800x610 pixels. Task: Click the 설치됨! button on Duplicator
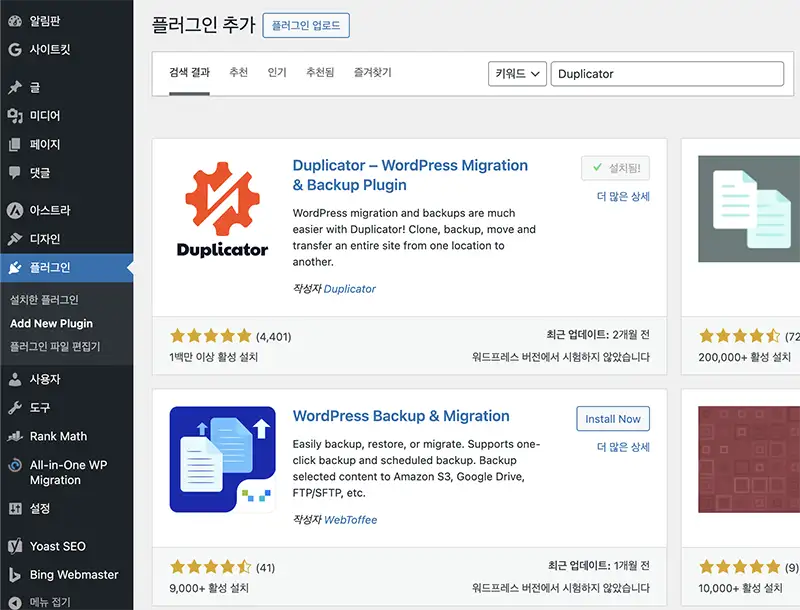click(x=615, y=168)
